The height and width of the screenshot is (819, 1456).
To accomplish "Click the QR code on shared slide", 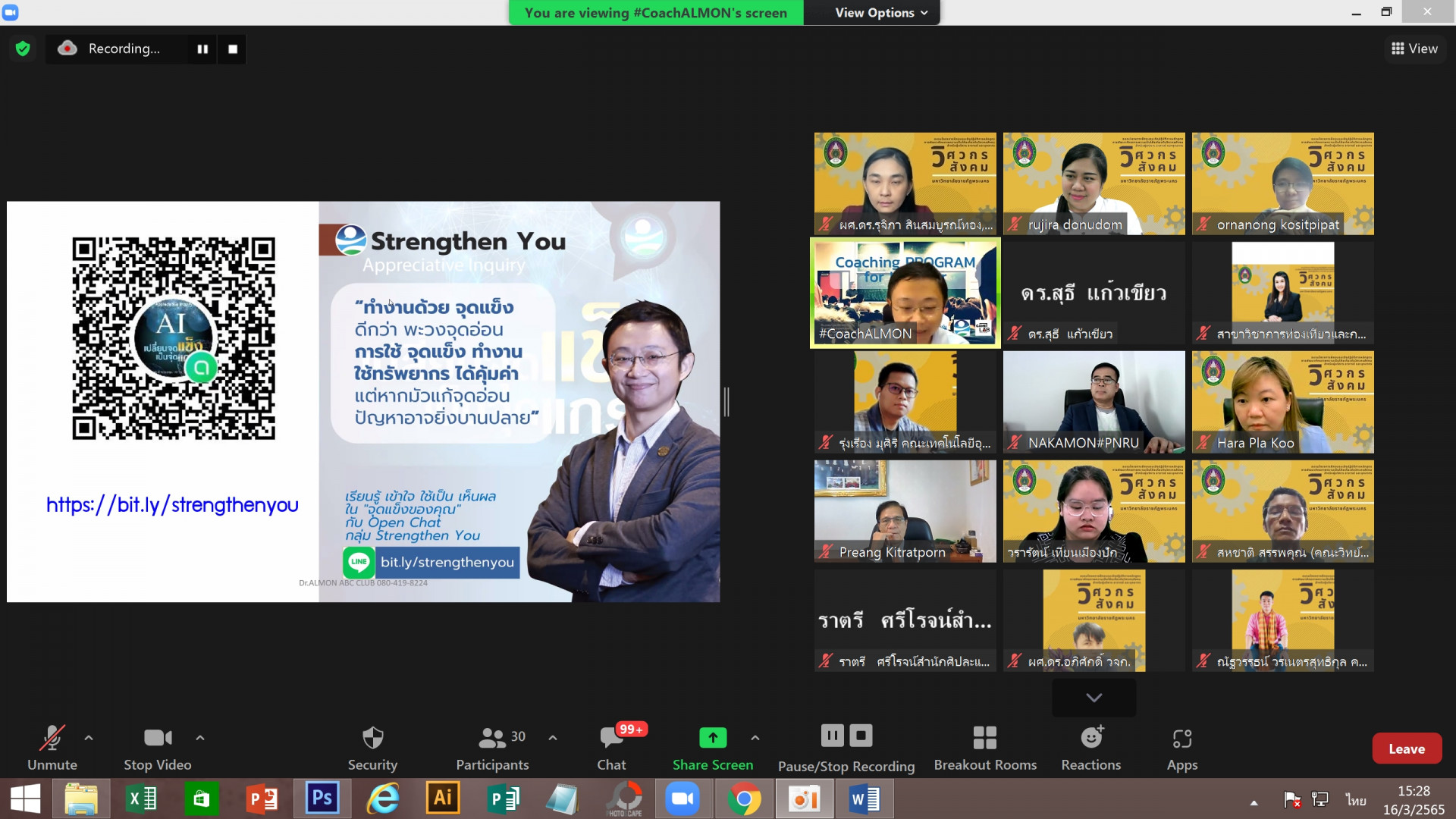I will click(x=174, y=338).
